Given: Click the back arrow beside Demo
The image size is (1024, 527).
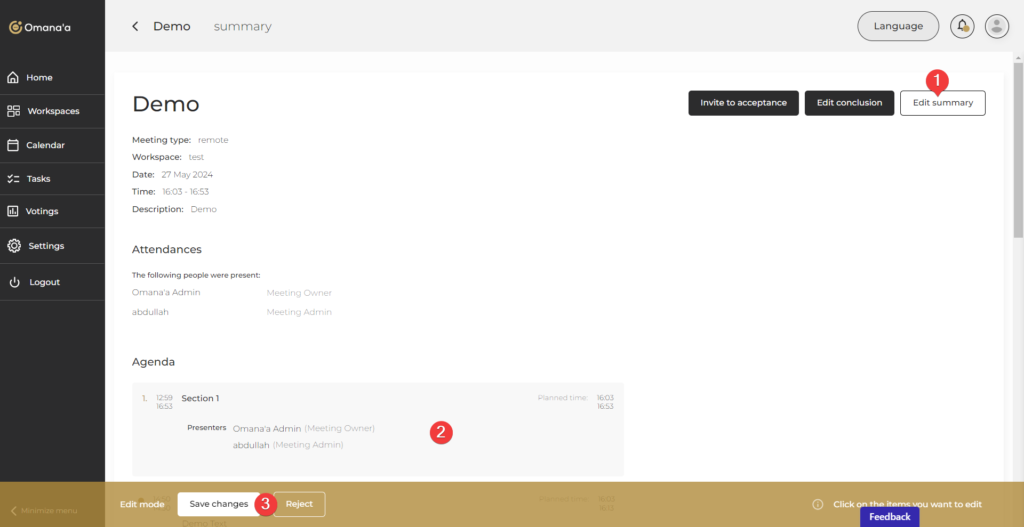Looking at the screenshot, I should point(135,26).
